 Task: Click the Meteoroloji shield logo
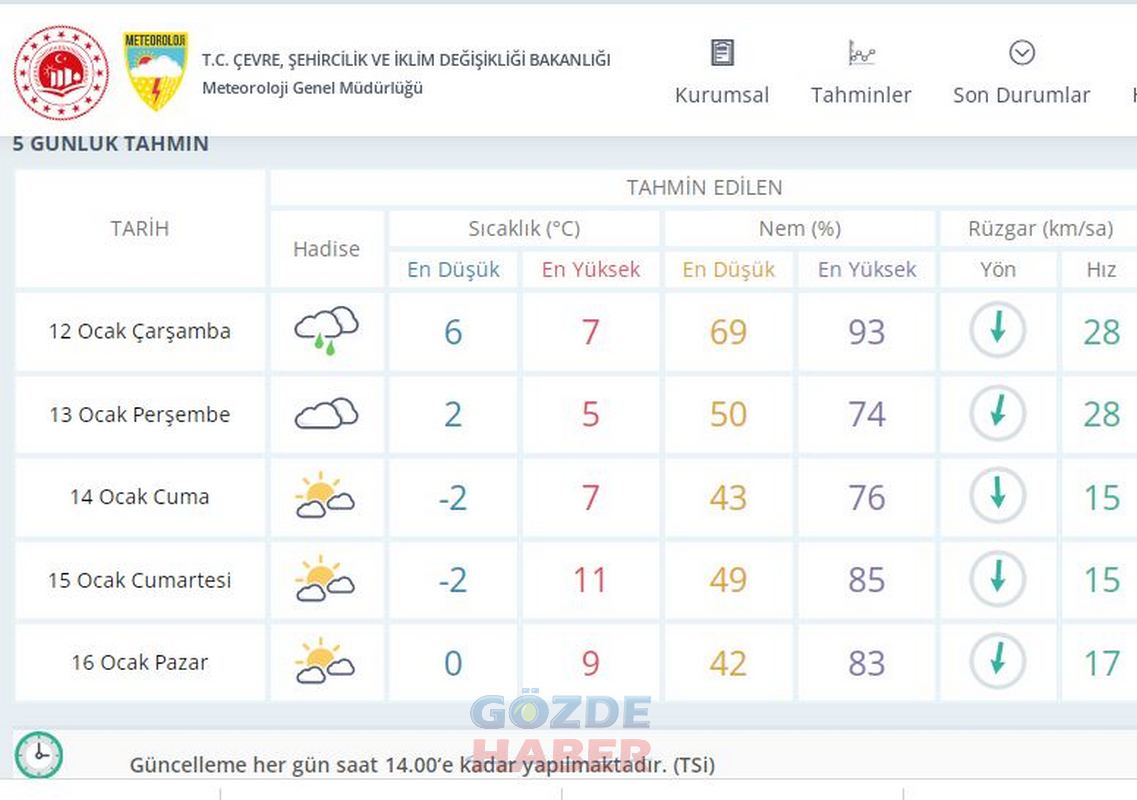click(x=155, y=71)
